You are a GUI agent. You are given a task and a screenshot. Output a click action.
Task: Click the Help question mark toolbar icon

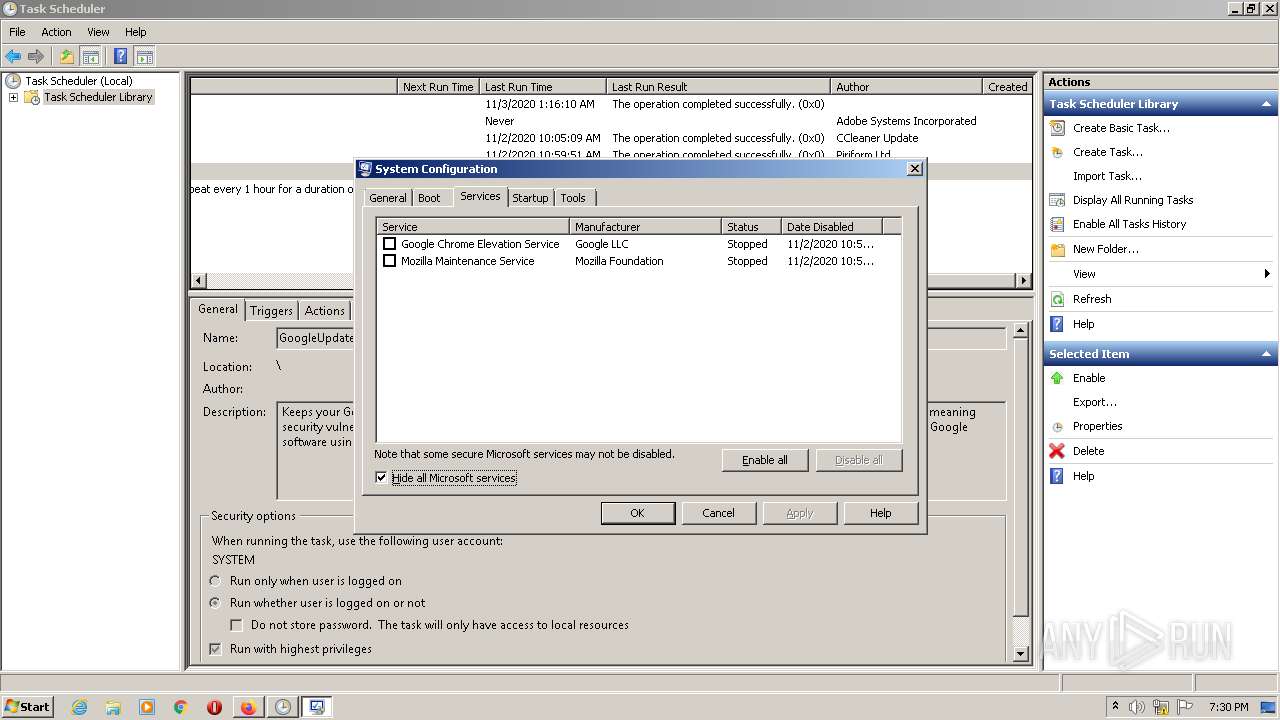121,57
